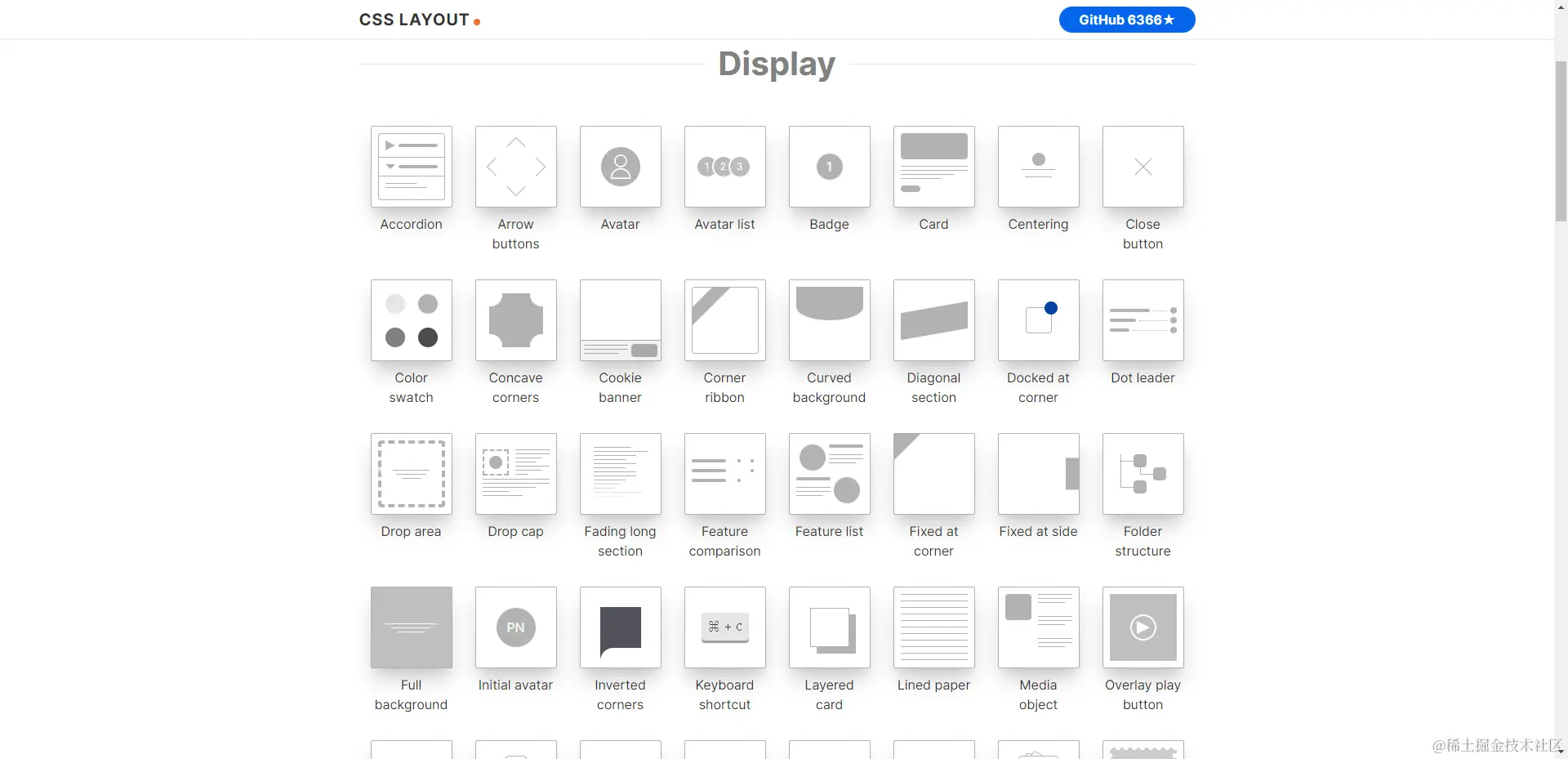Follow the Curved background text link
Screen dimensions: 1568x759
pos(830,387)
